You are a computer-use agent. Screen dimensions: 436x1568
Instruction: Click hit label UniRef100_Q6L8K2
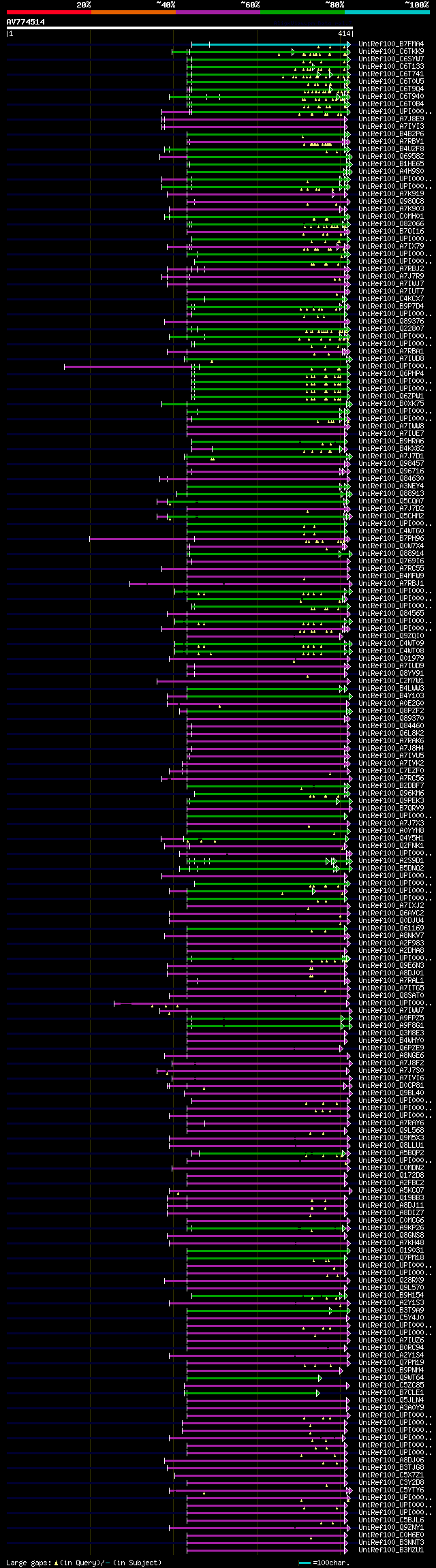click(x=391, y=734)
